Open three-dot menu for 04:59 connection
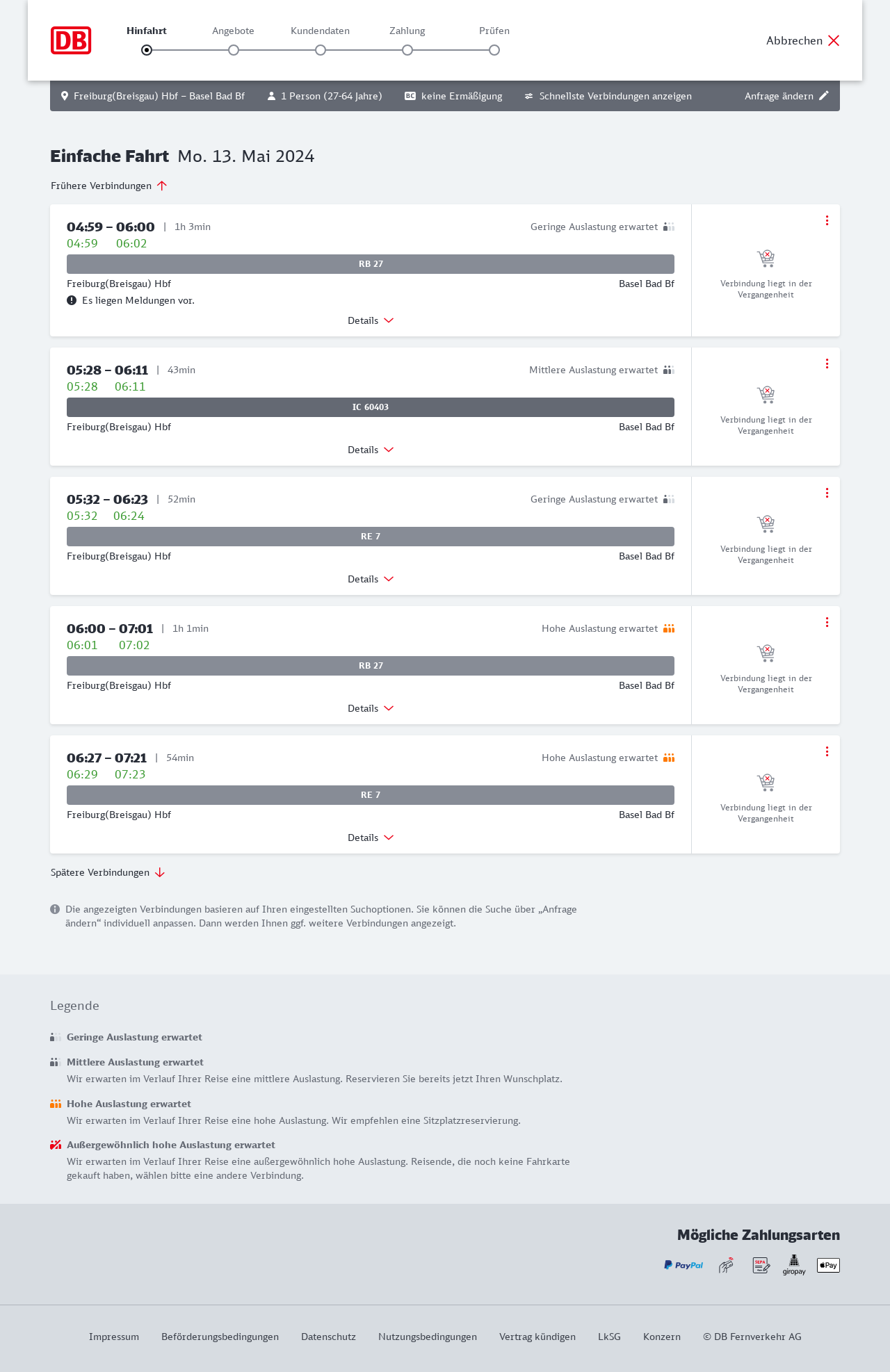 [827, 220]
